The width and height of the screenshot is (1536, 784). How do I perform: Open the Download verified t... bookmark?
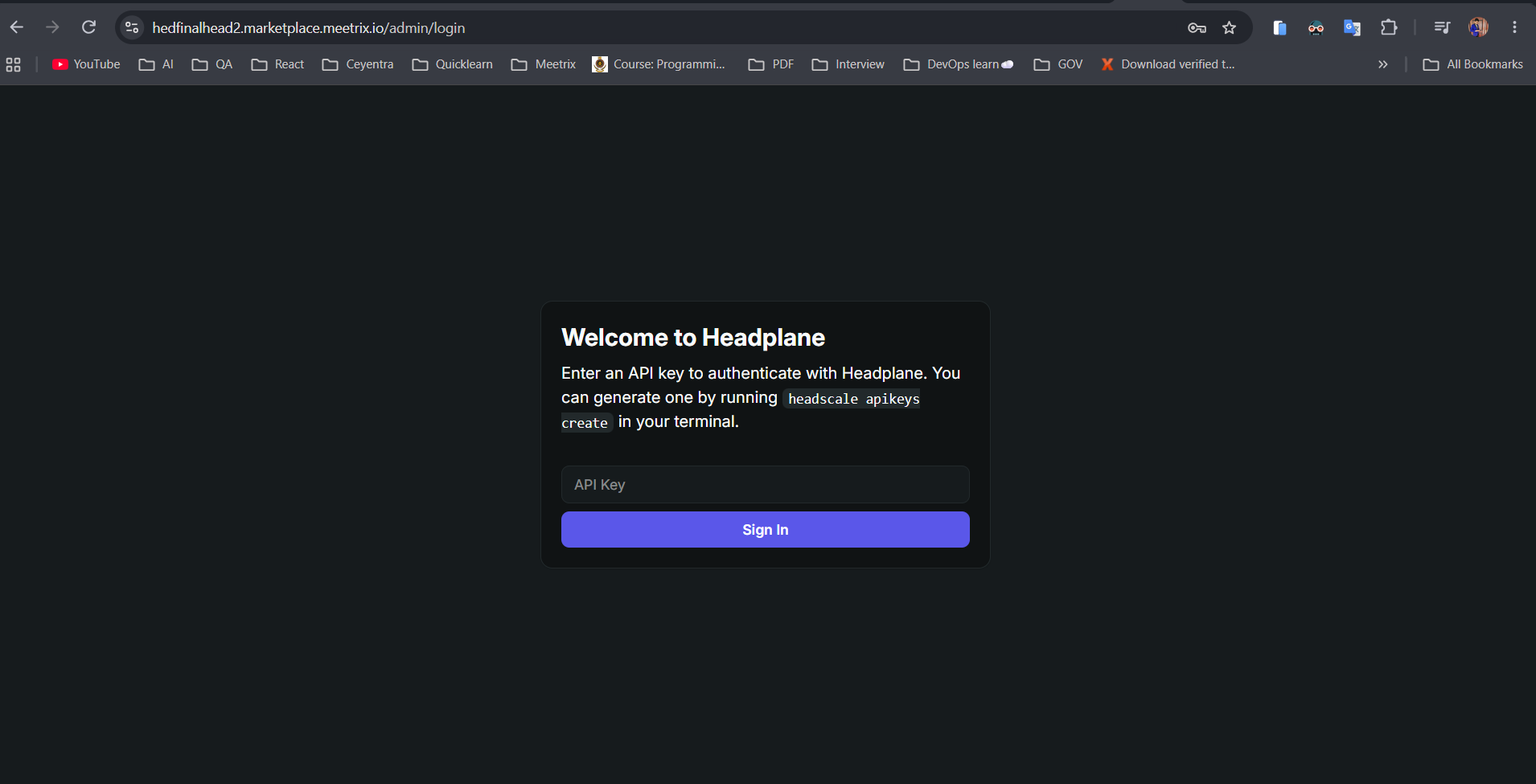(1168, 64)
